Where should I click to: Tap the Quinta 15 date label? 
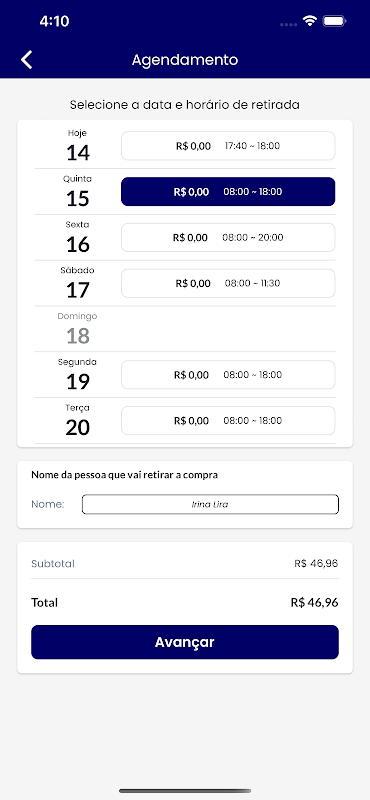coord(78,192)
